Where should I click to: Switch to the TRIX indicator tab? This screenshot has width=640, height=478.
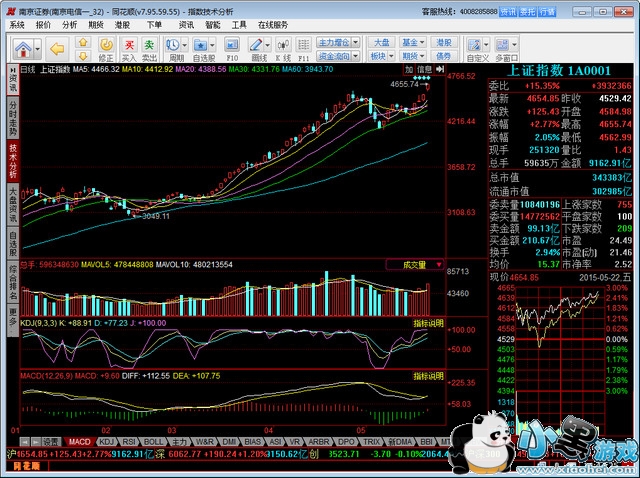(371, 442)
